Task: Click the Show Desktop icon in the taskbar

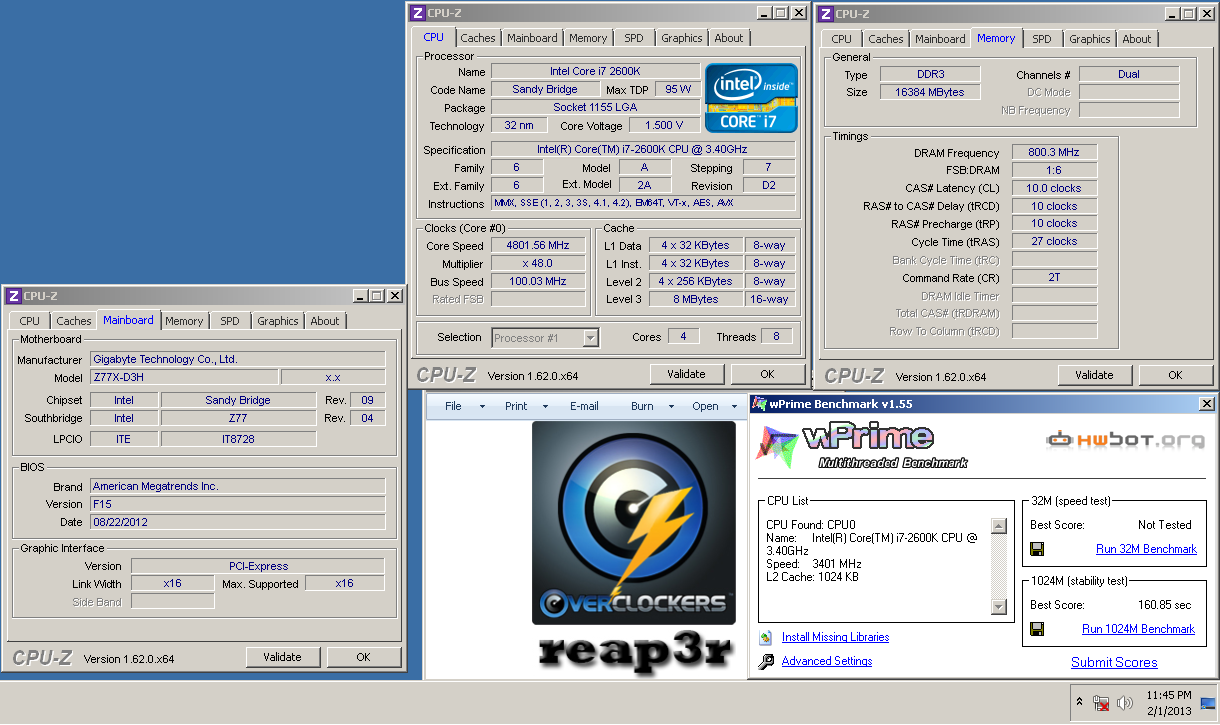Action: point(1206,703)
